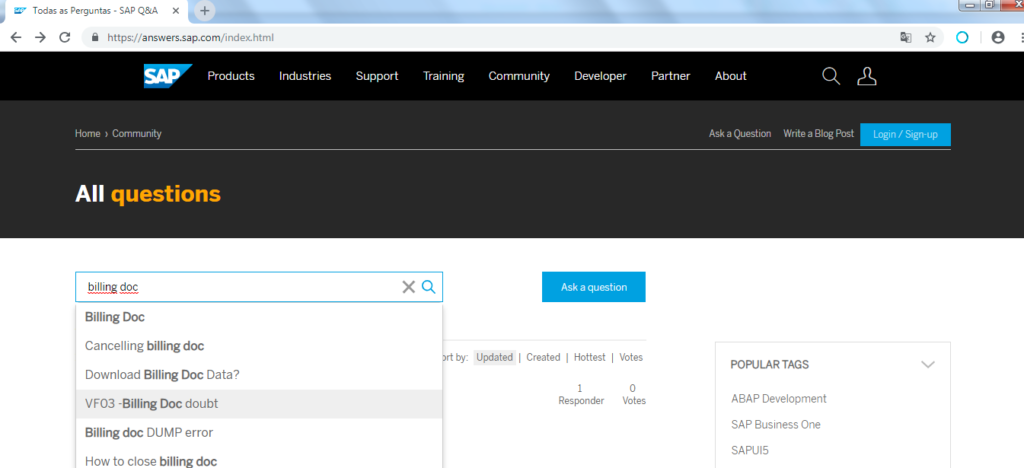Open the Partner menu

[x=671, y=76]
